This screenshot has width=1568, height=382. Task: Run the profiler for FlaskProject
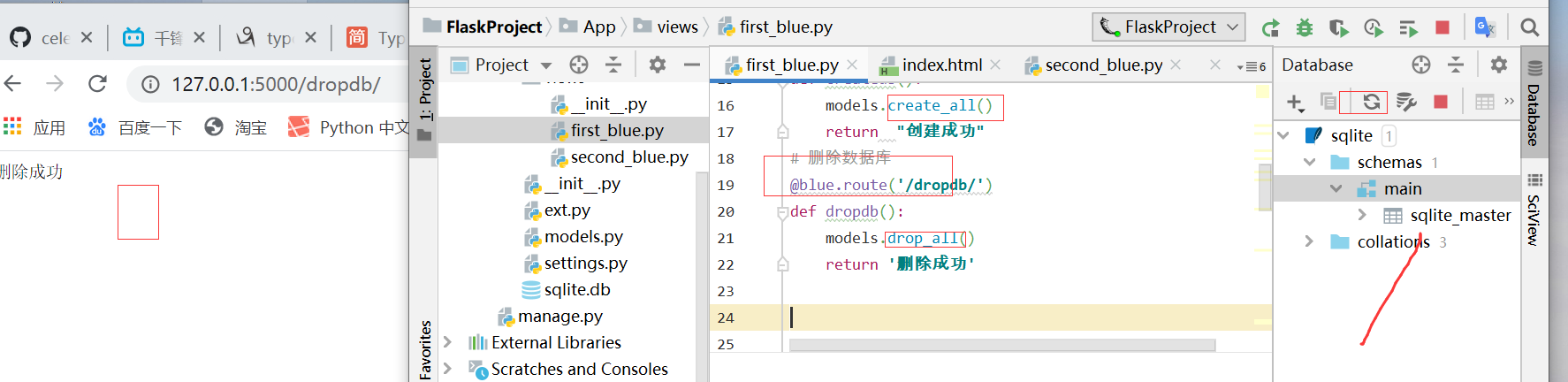pyautogui.click(x=1374, y=28)
